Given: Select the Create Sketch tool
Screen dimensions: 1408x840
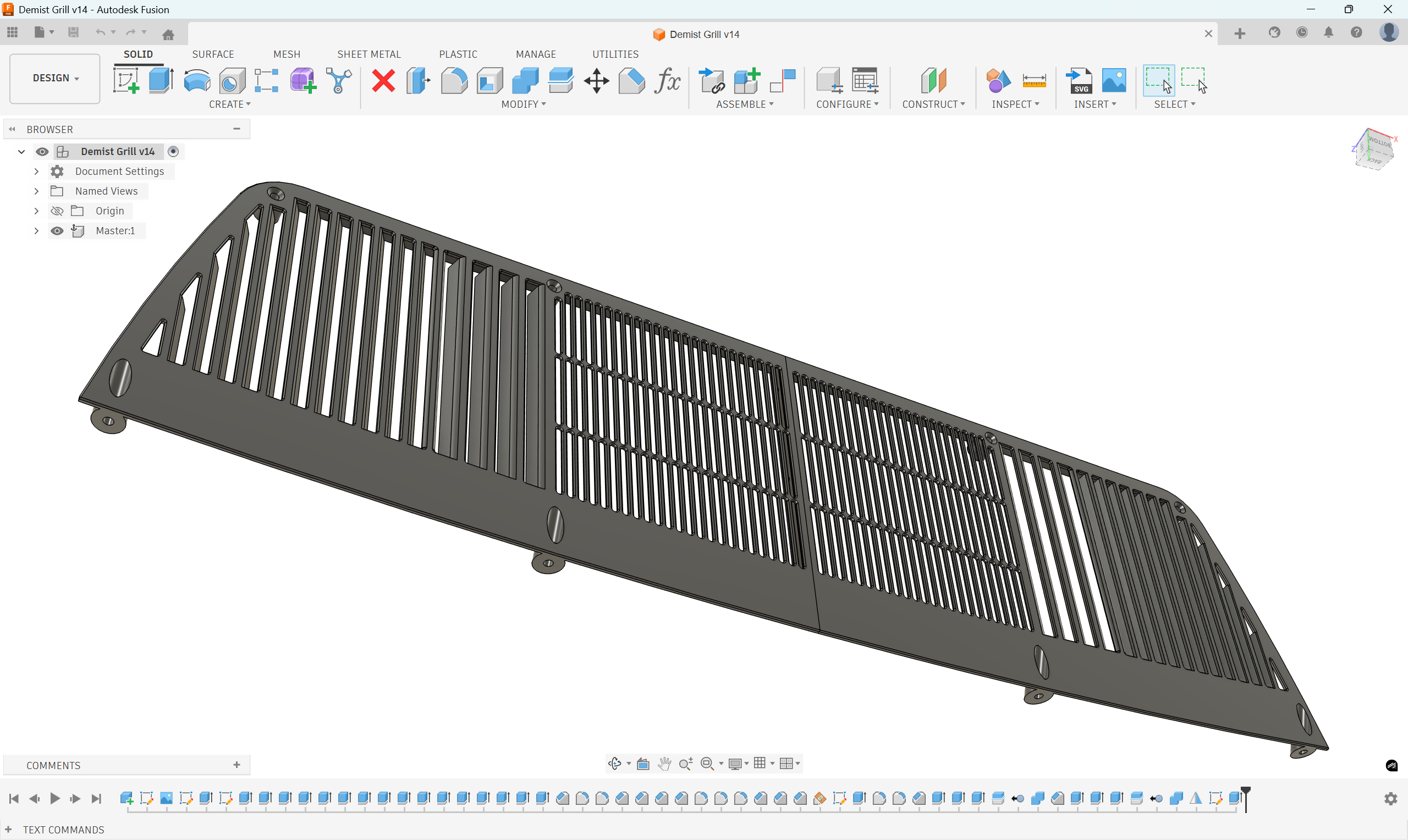Looking at the screenshot, I should point(126,80).
